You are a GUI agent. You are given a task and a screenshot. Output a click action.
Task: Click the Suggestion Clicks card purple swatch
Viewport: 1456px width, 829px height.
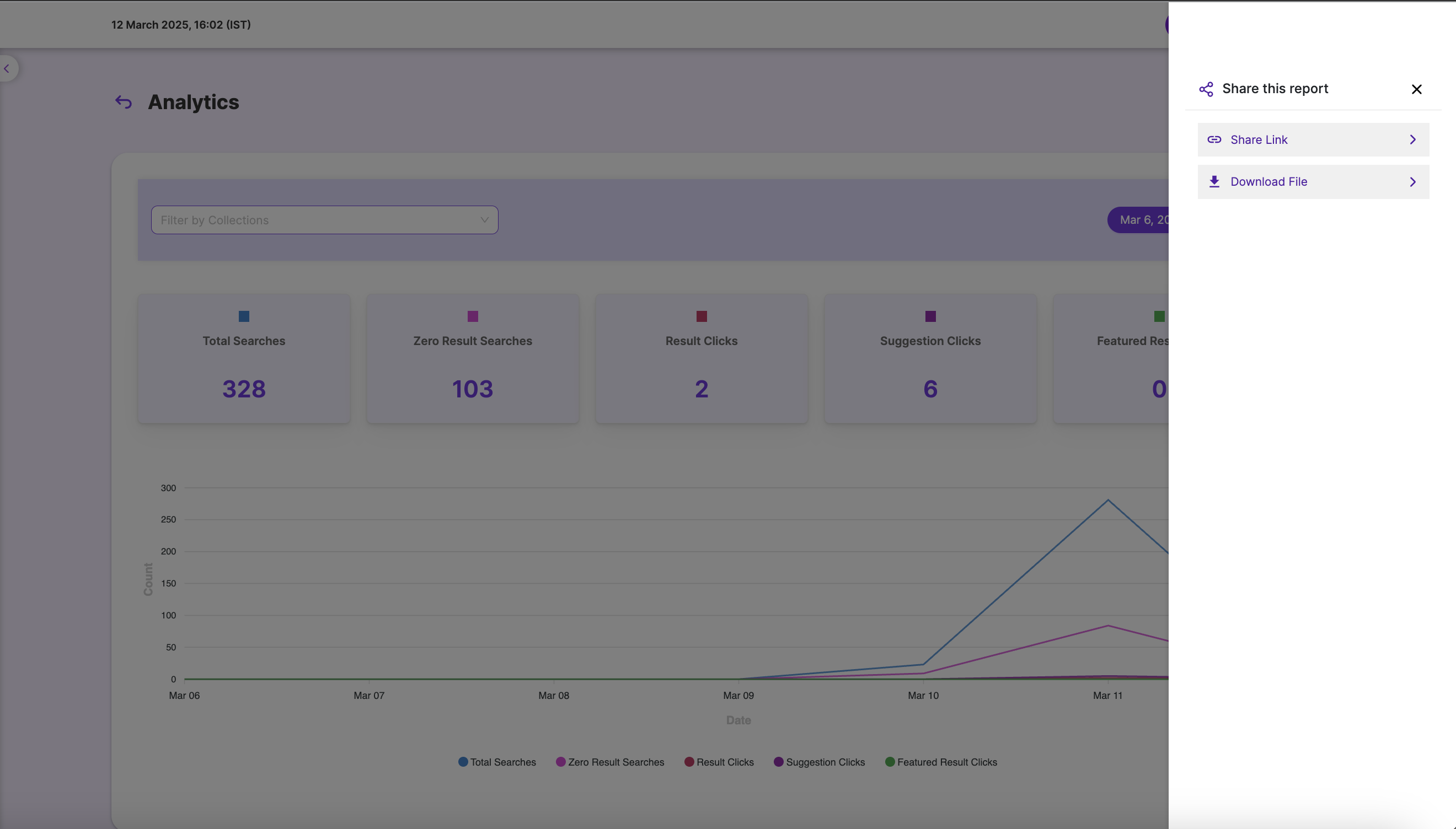pyautogui.click(x=930, y=316)
